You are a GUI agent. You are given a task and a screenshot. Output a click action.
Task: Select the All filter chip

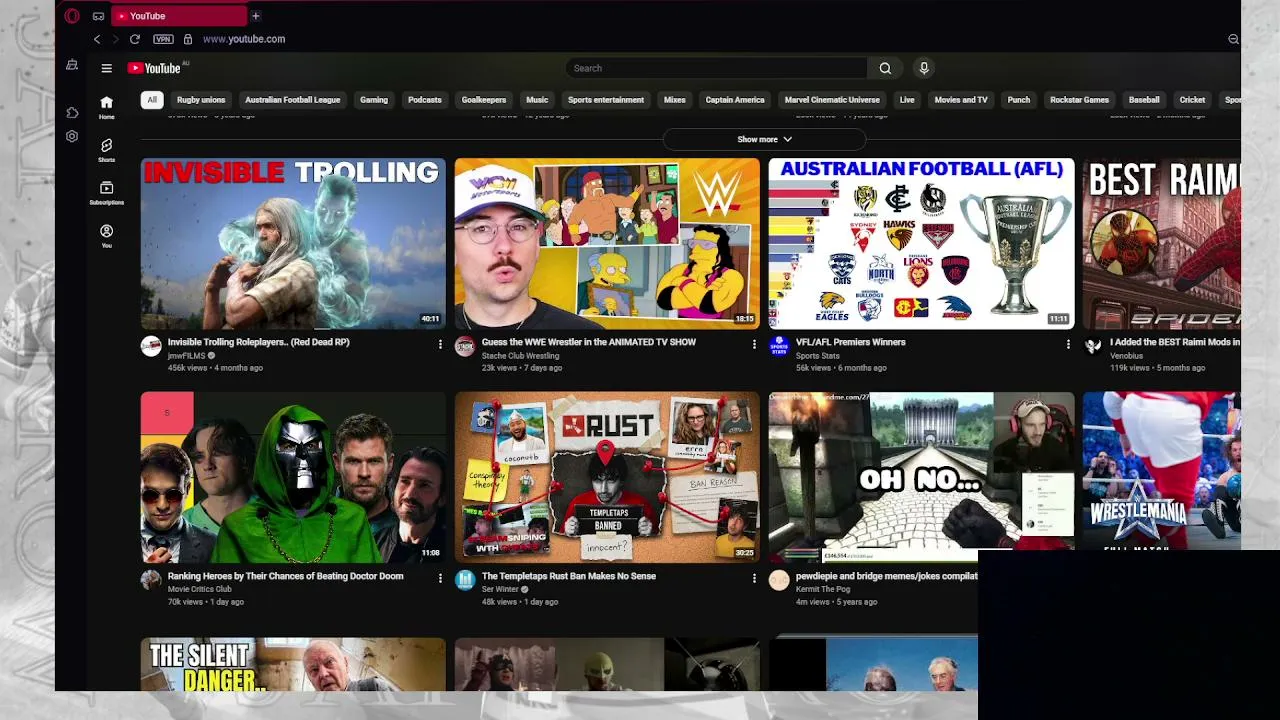coord(152,100)
